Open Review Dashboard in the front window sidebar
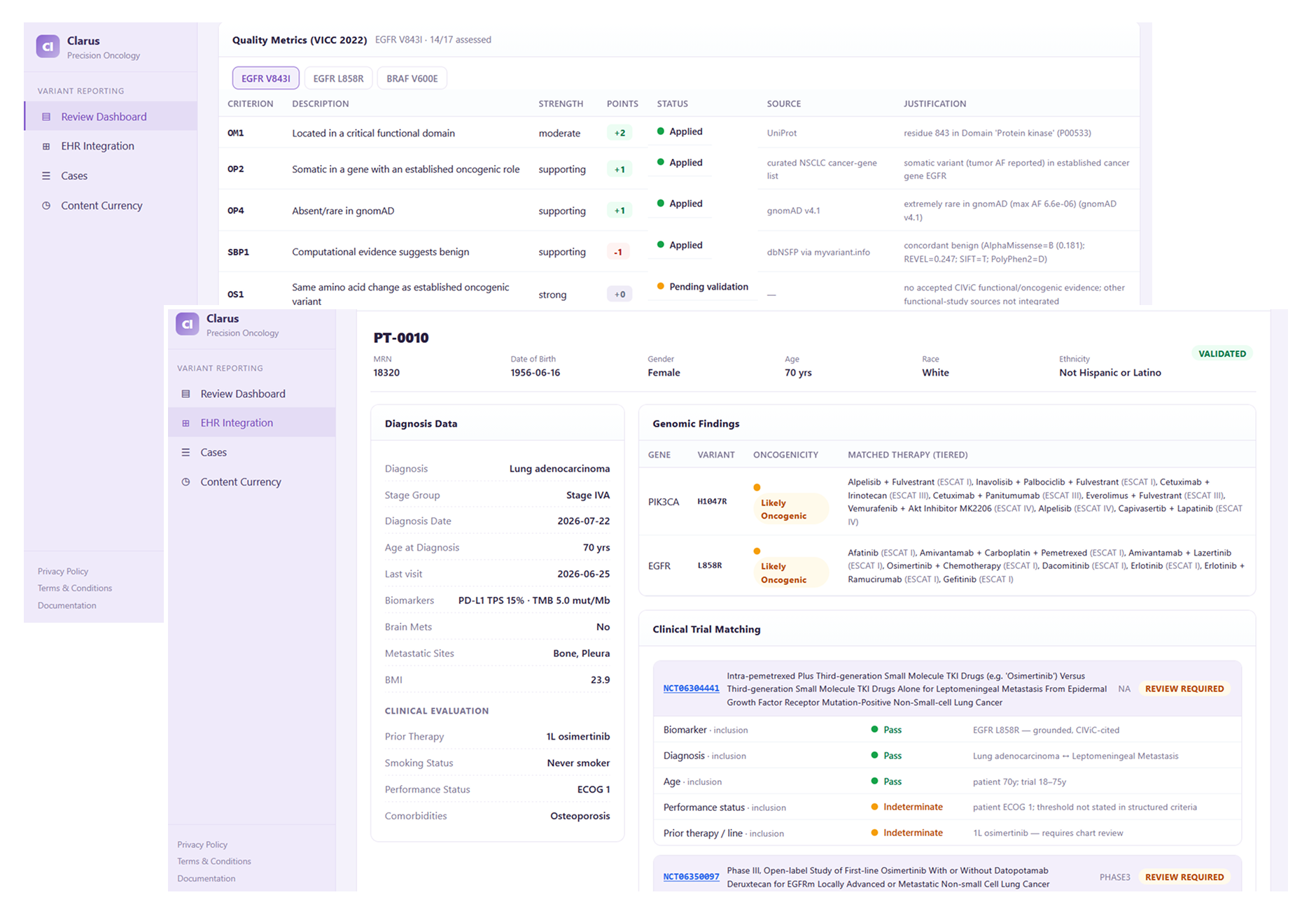The height and width of the screenshot is (918, 1316). 252,393
